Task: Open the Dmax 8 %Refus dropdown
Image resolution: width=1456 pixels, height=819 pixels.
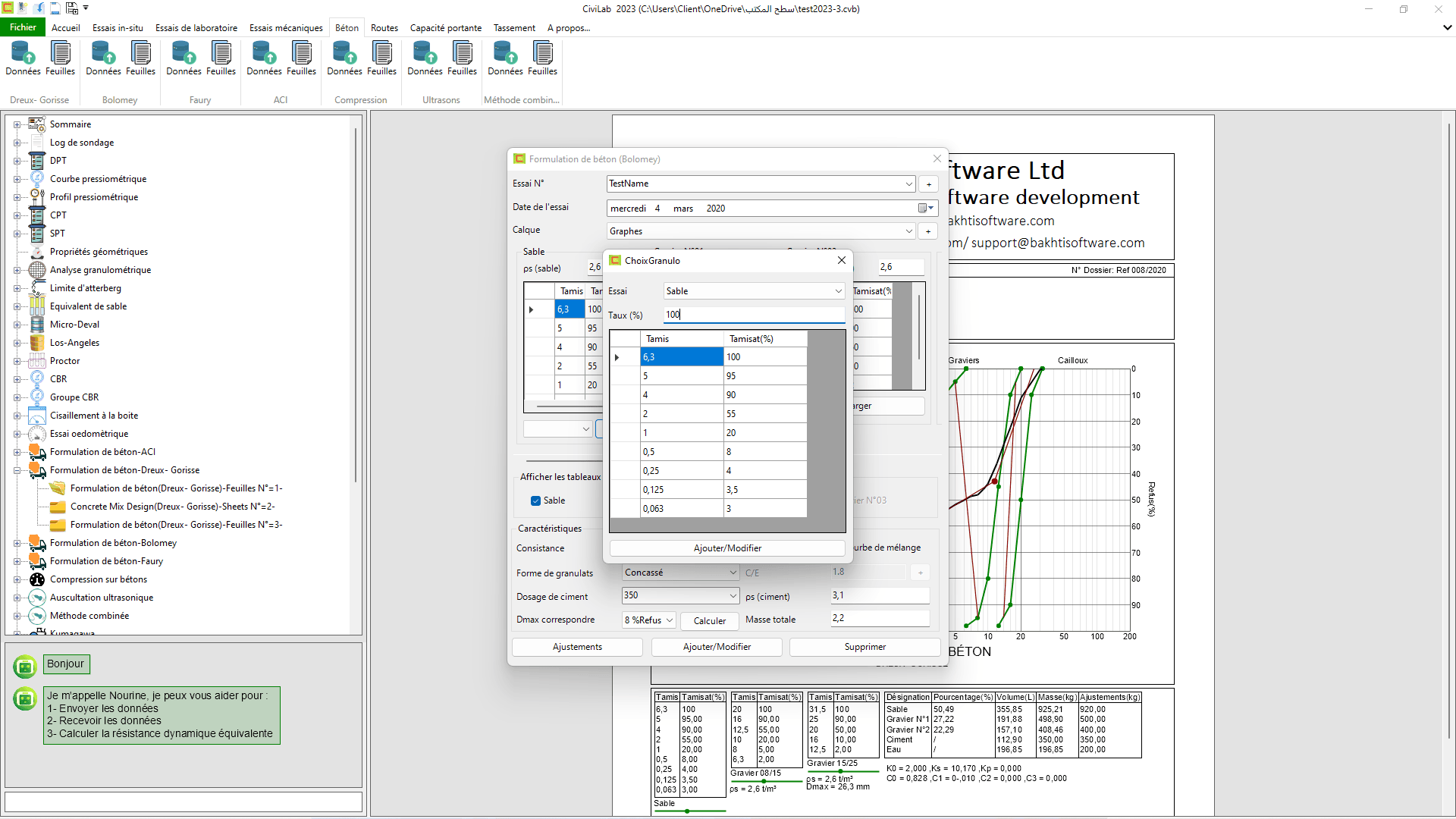Action: click(x=670, y=620)
